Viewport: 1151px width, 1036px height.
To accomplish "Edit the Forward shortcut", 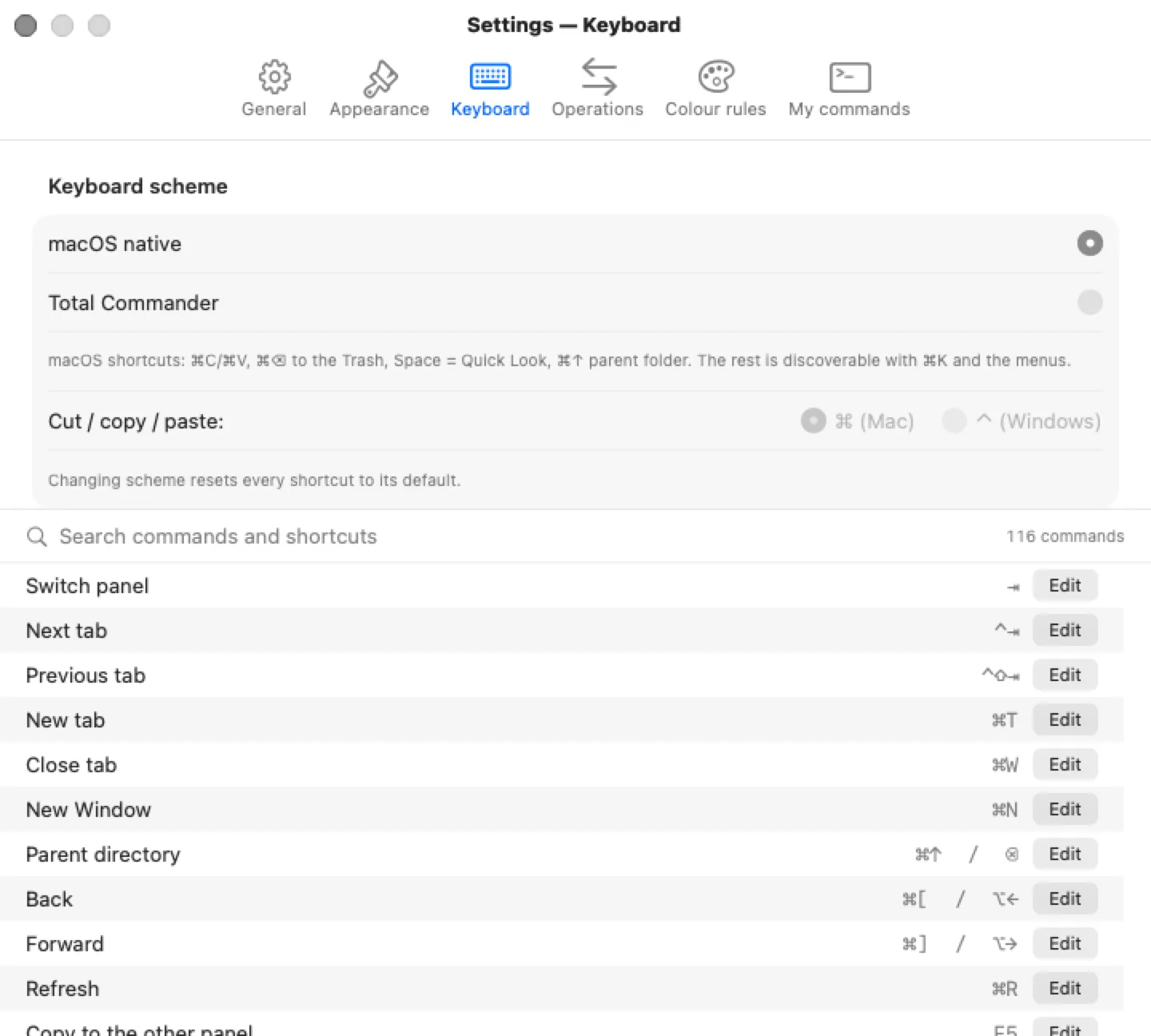I will [x=1065, y=943].
